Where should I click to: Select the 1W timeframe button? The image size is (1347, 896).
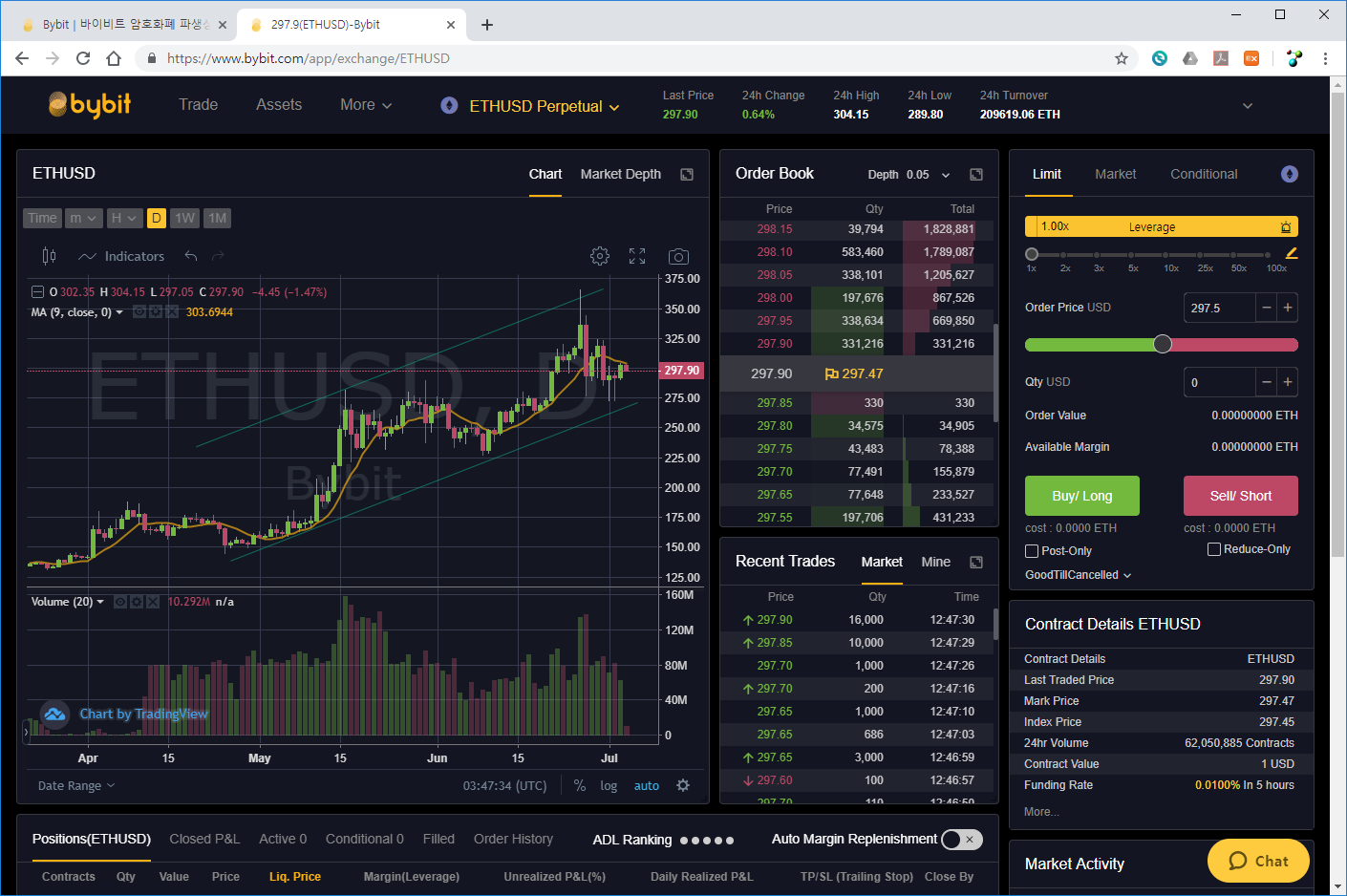(184, 218)
